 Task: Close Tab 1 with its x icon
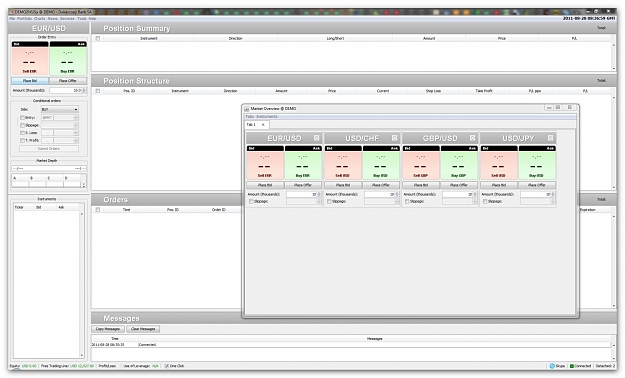[x=263, y=125]
